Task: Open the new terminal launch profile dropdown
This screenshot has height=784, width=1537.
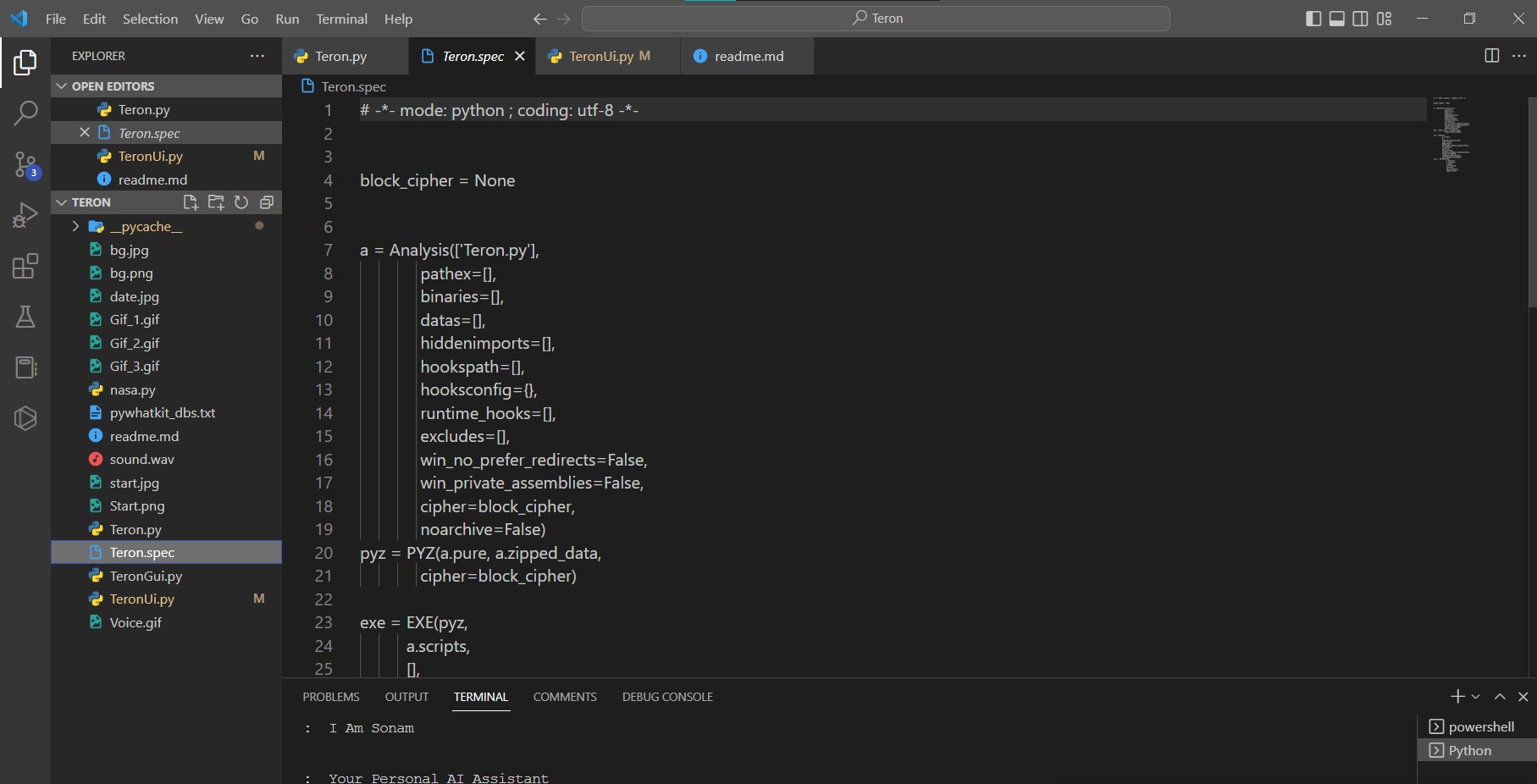Action: tap(1476, 697)
